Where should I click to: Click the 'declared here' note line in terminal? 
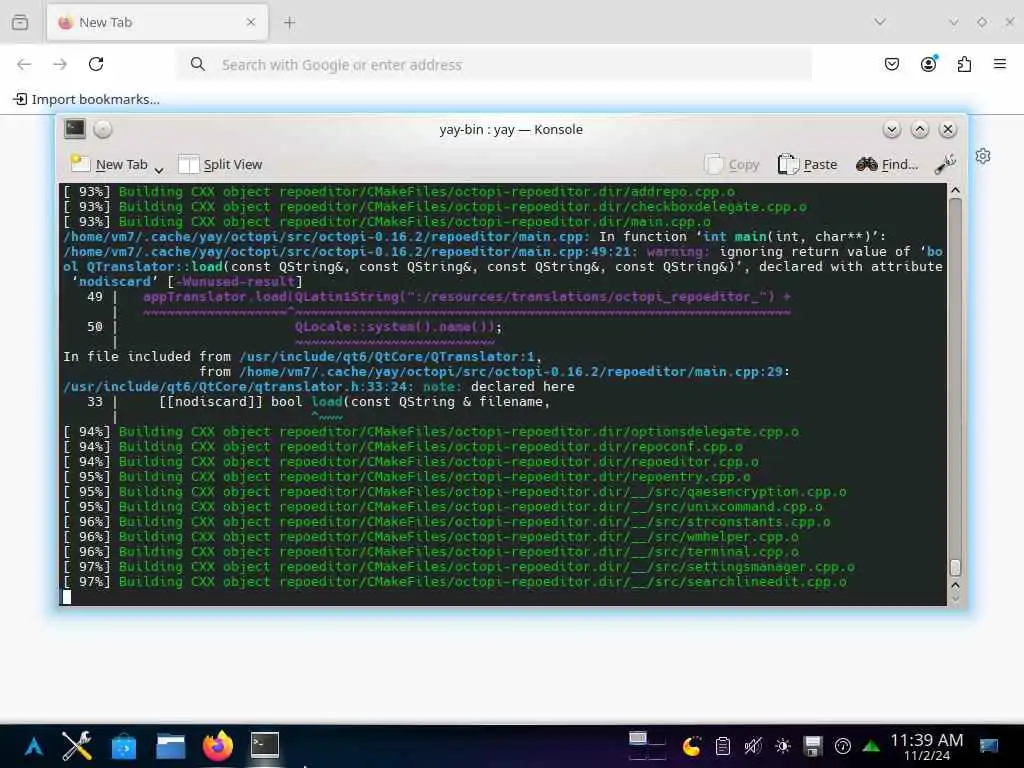(x=319, y=387)
